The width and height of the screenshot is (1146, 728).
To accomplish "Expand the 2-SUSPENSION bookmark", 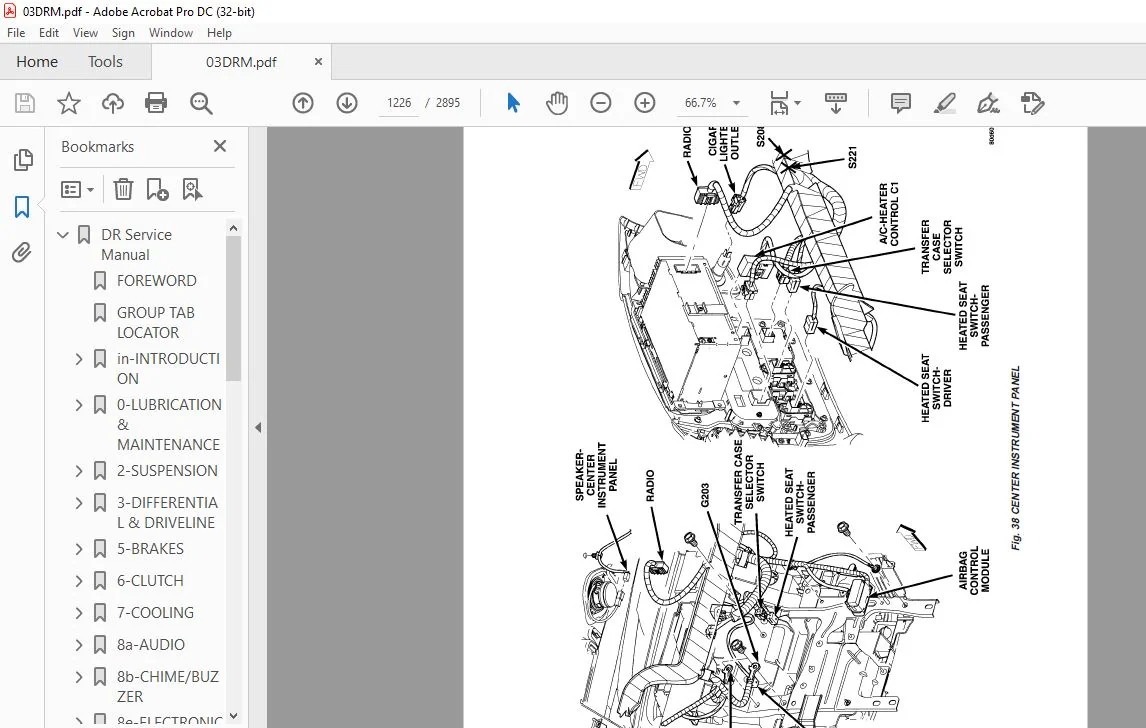I will coord(79,471).
